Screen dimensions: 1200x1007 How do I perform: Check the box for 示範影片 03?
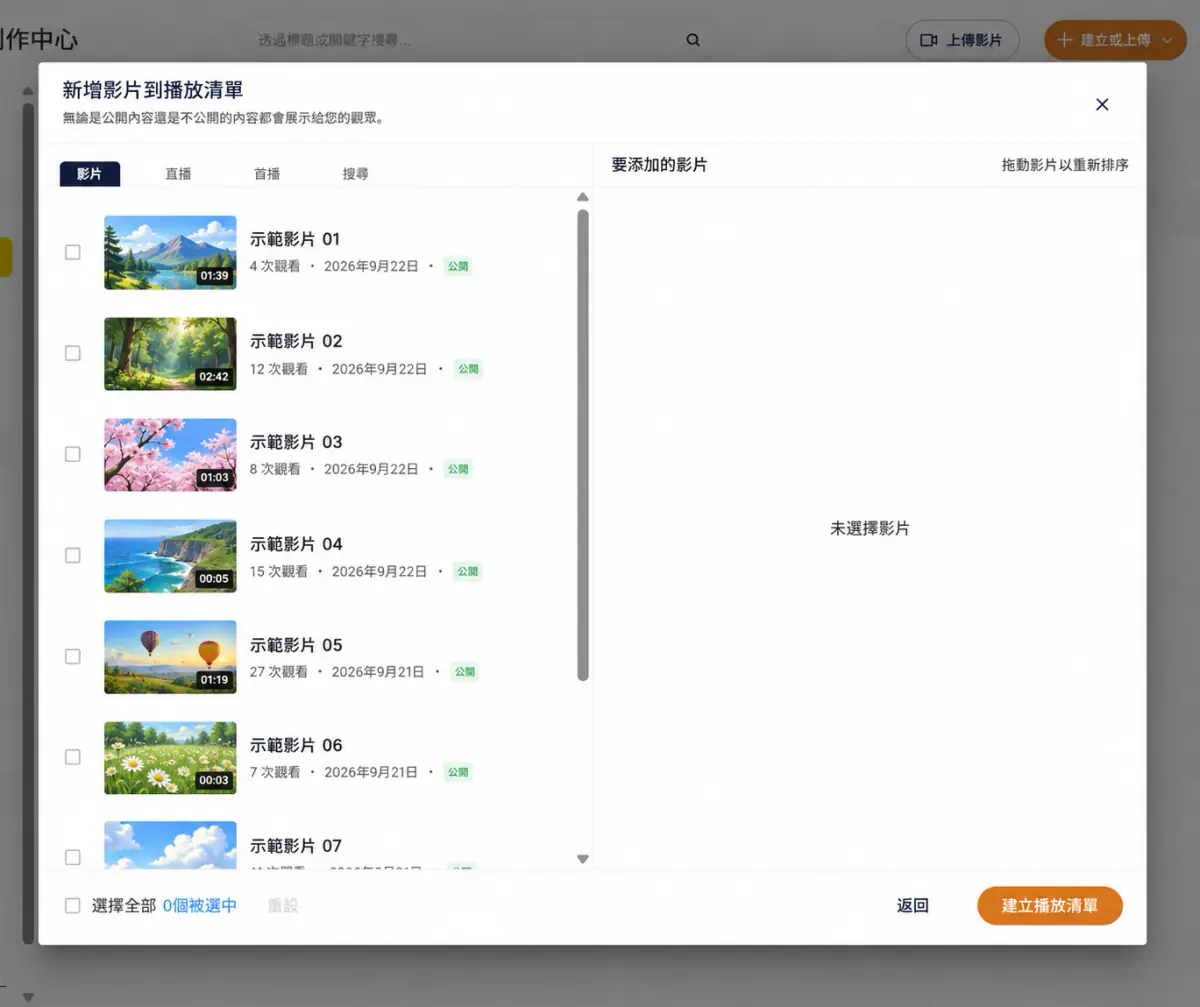[73, 454]
